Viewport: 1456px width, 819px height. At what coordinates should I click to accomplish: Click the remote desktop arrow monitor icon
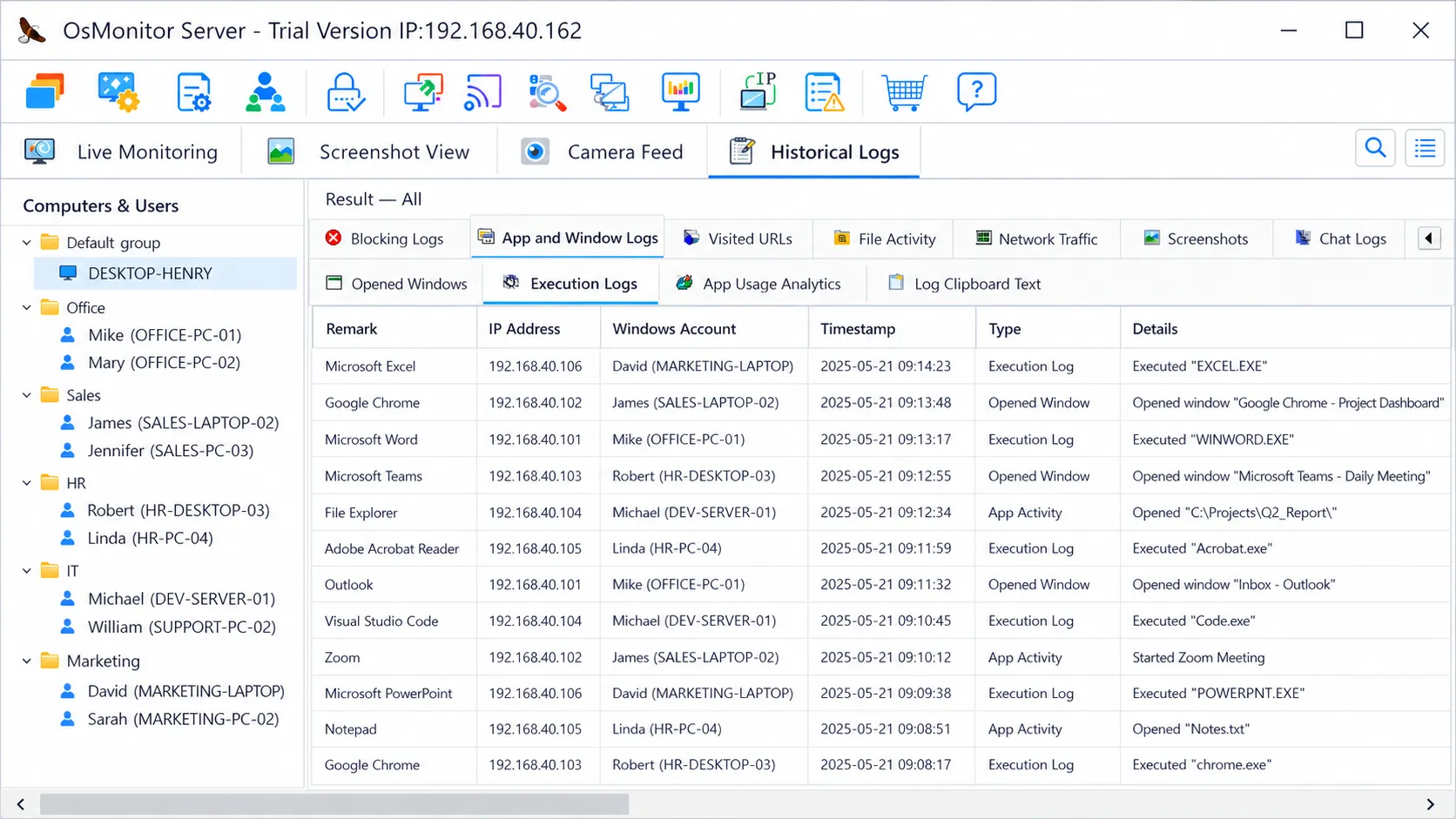click(423, 91)
